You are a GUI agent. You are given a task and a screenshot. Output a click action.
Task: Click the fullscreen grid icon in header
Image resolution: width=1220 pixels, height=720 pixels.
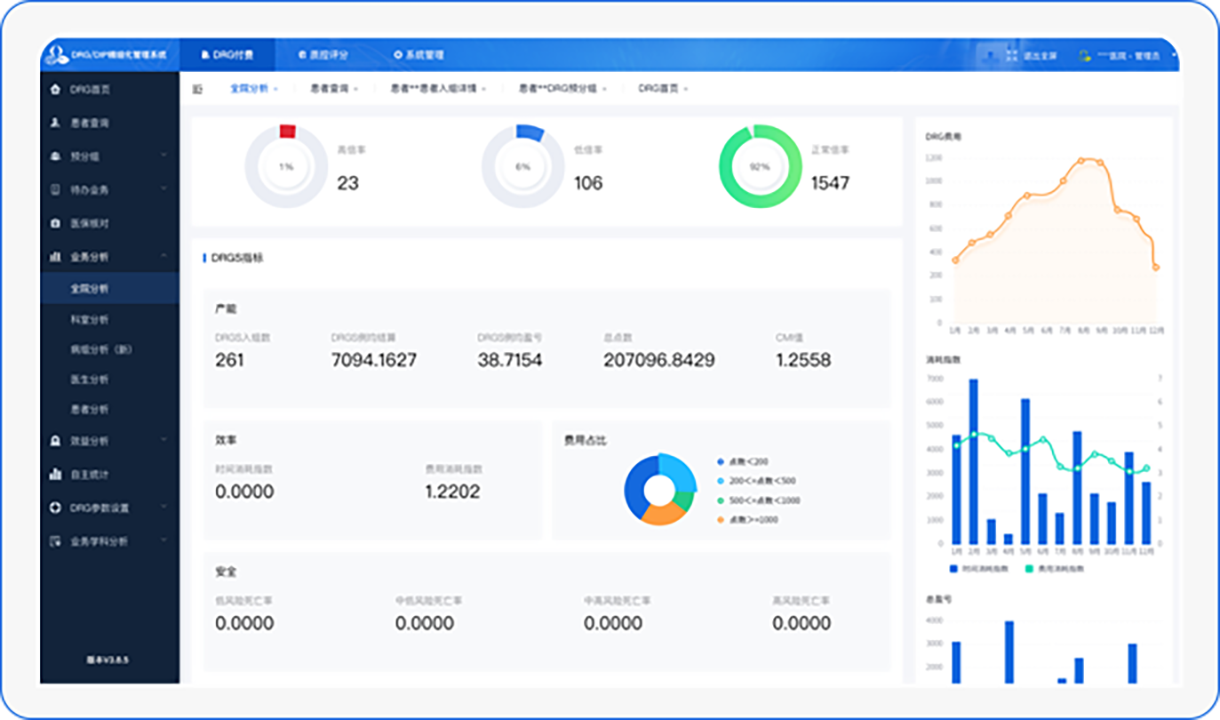1011,56
